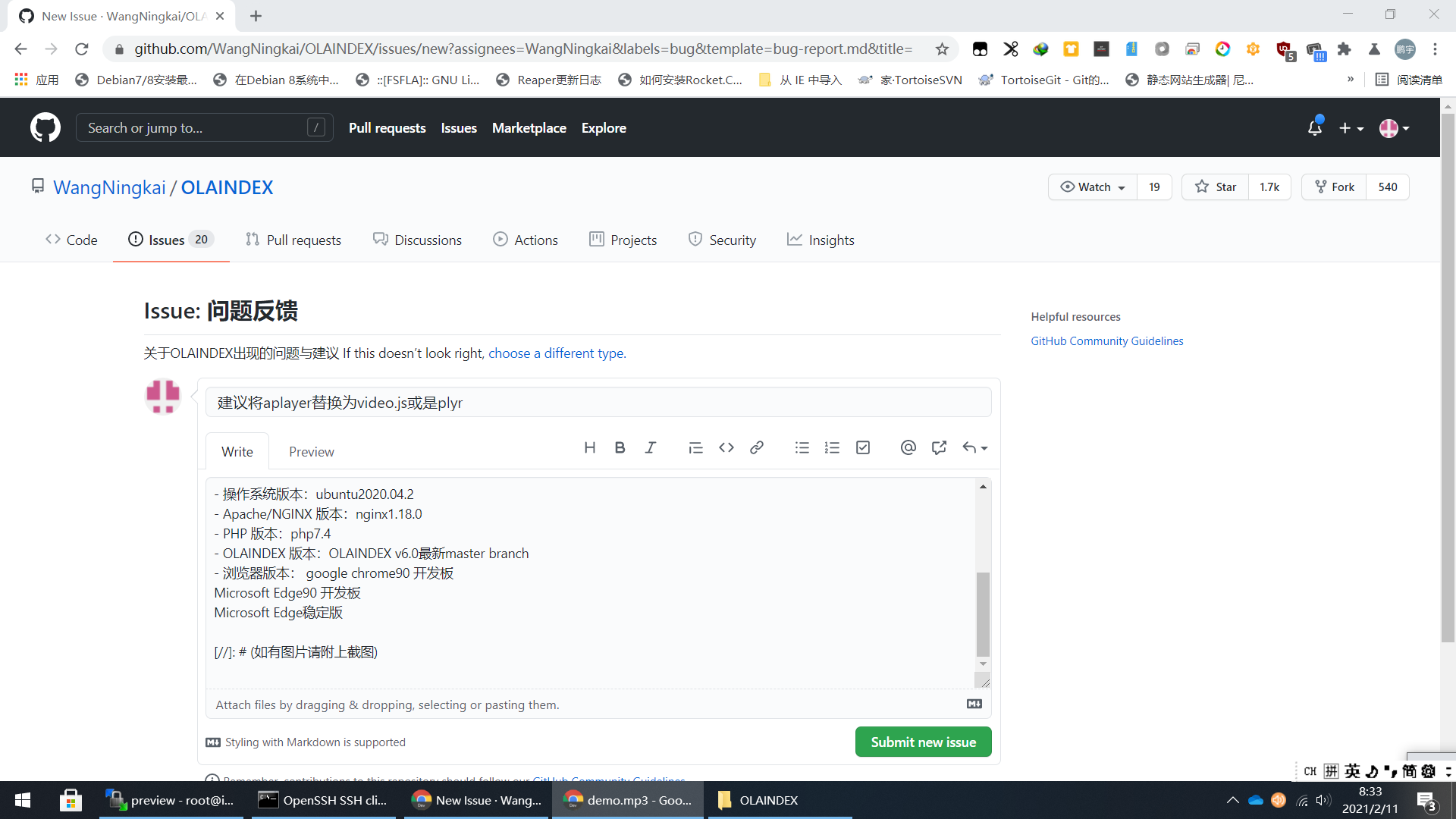This screenshot has height=819, width=1456.
Task: Switch to the OLAINDEX taskbar window
Action: (x=767, y=800)
